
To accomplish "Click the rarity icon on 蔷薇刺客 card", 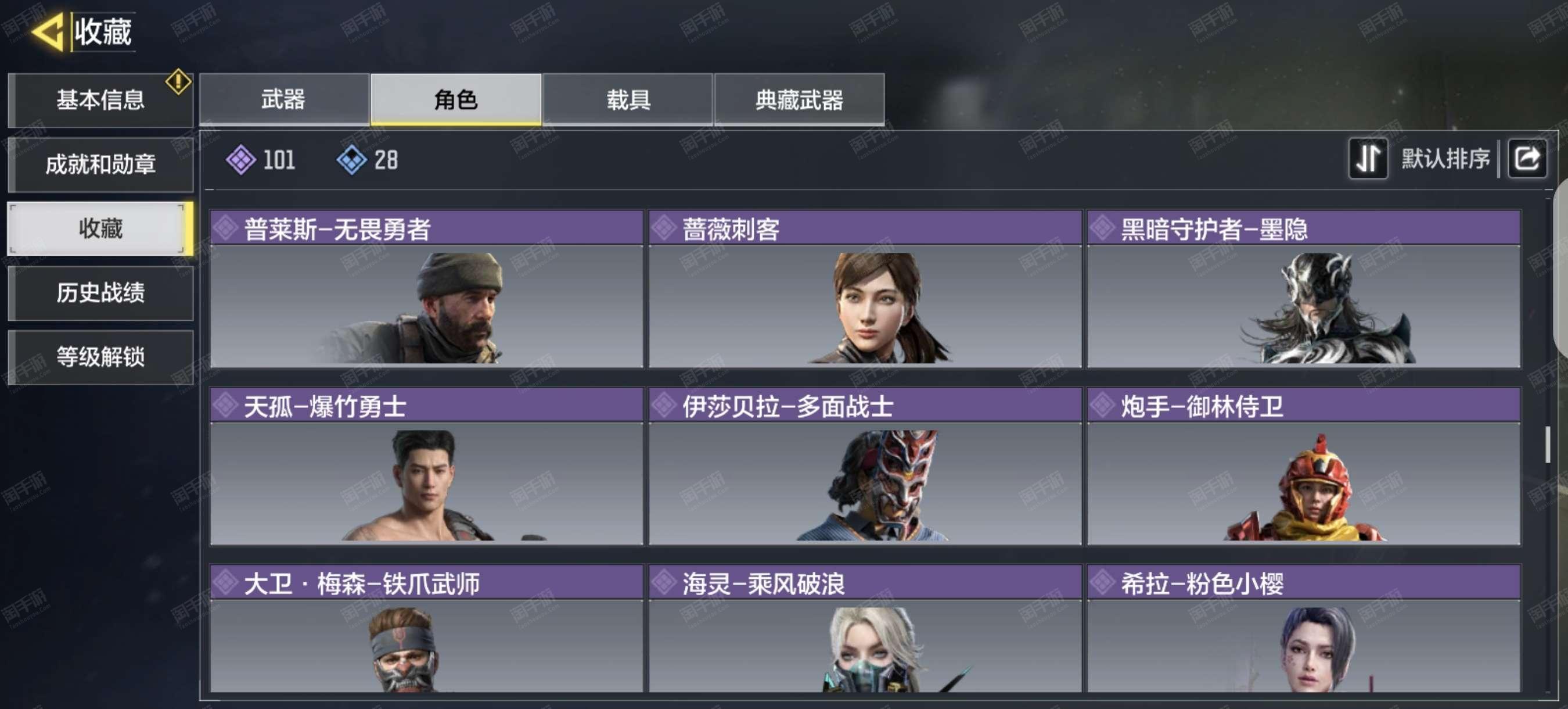I will tap(664, 228).
